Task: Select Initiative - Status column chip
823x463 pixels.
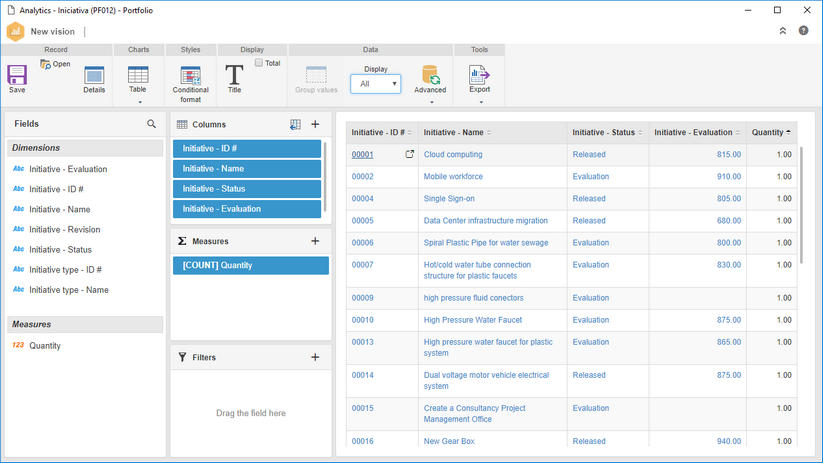Action: click(247, 188)
